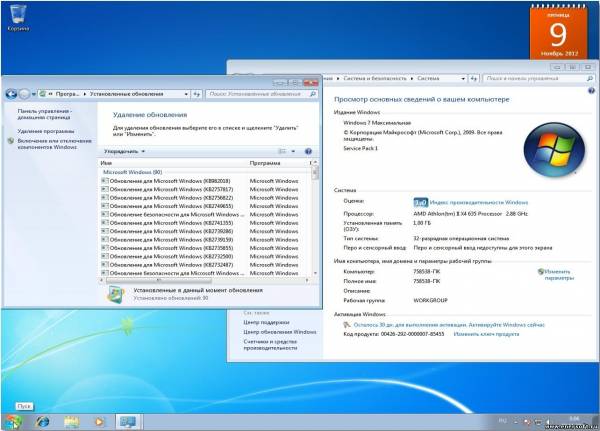The height and width of the screenshot is (431, 600).
Task: Click the orange calendar gadget showing 9
Action: coord(558,33)
